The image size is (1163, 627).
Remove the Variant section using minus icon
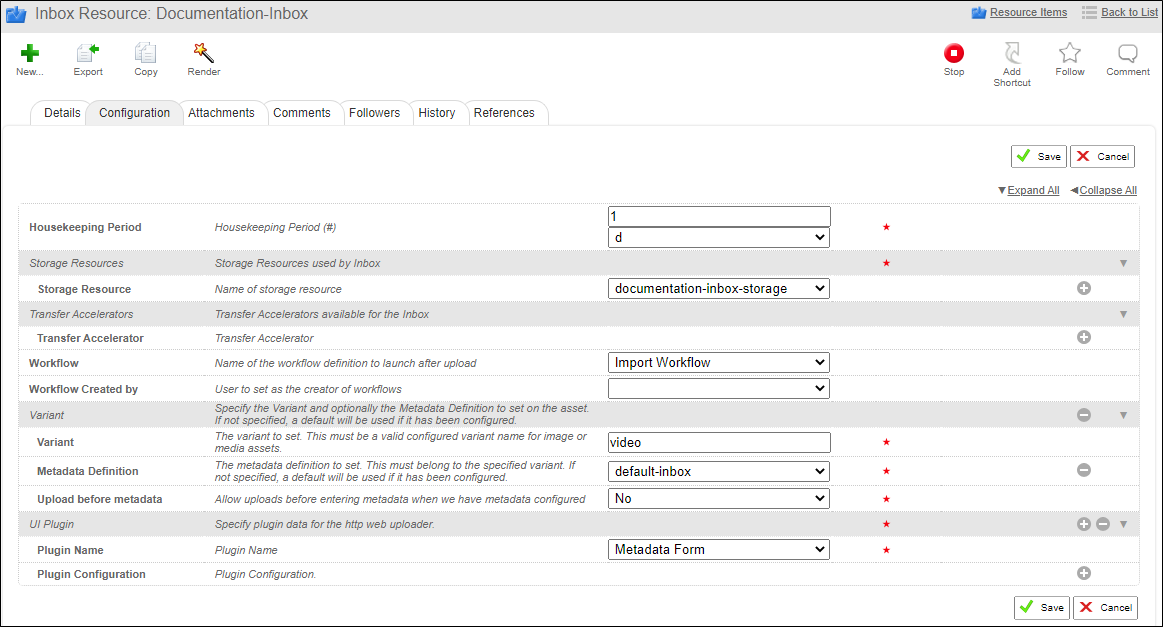(x=1083, y=414)
